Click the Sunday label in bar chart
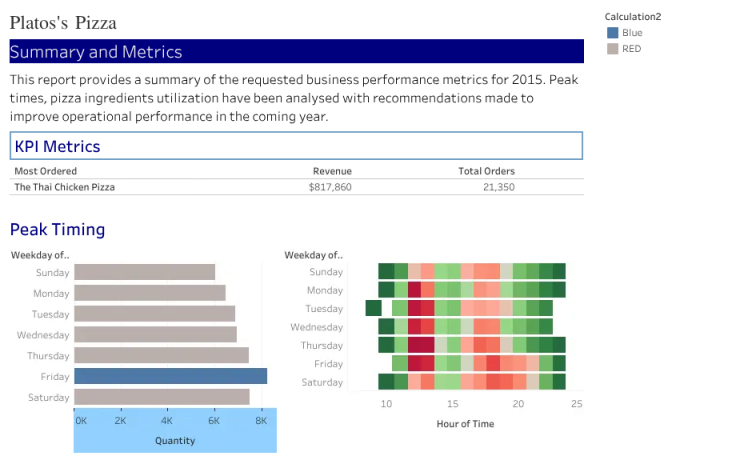 click(x=53, y=272)
